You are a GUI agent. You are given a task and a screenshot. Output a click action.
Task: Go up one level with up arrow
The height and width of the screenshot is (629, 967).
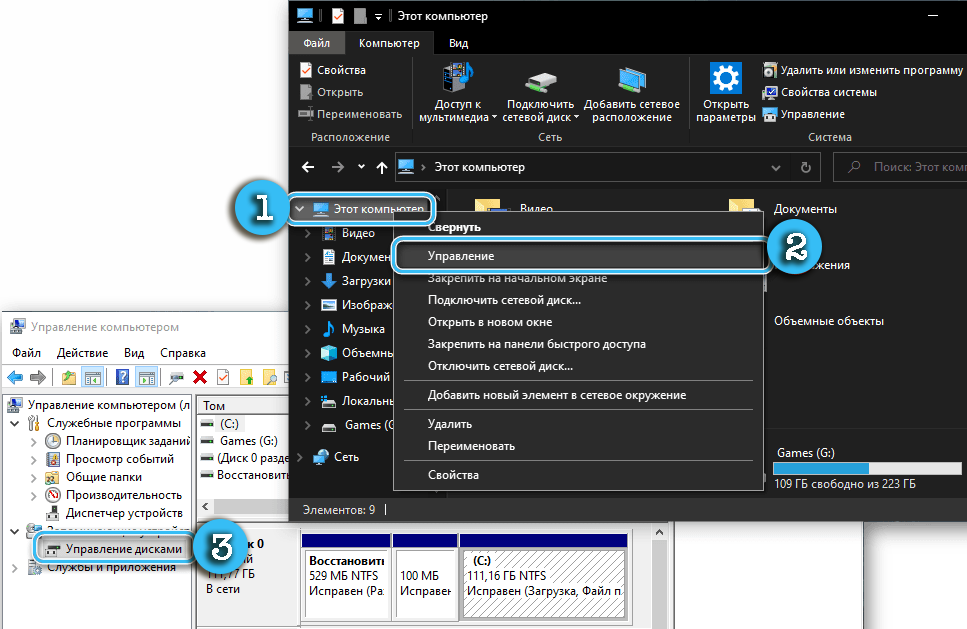tap(382, 167)
